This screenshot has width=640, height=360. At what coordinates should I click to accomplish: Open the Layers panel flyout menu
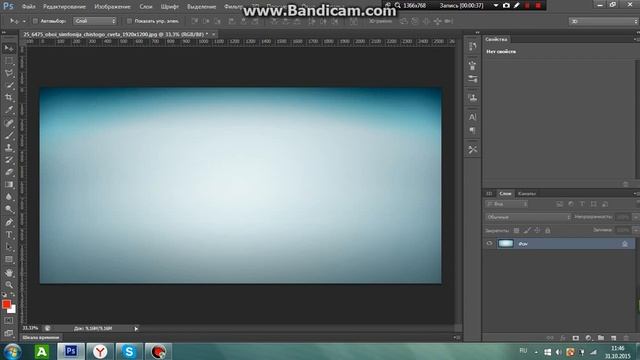(x=636, y=193)
